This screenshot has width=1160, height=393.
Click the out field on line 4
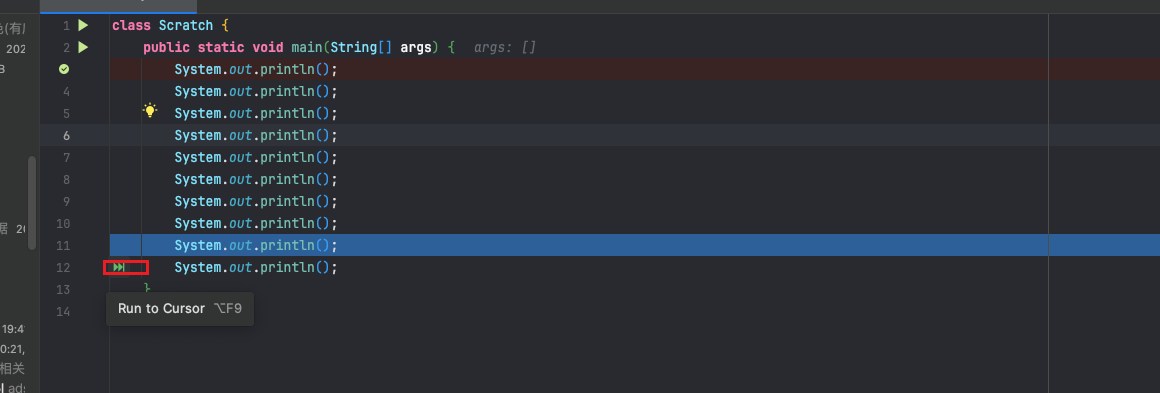pyautogui.click(x=240, y=92)
